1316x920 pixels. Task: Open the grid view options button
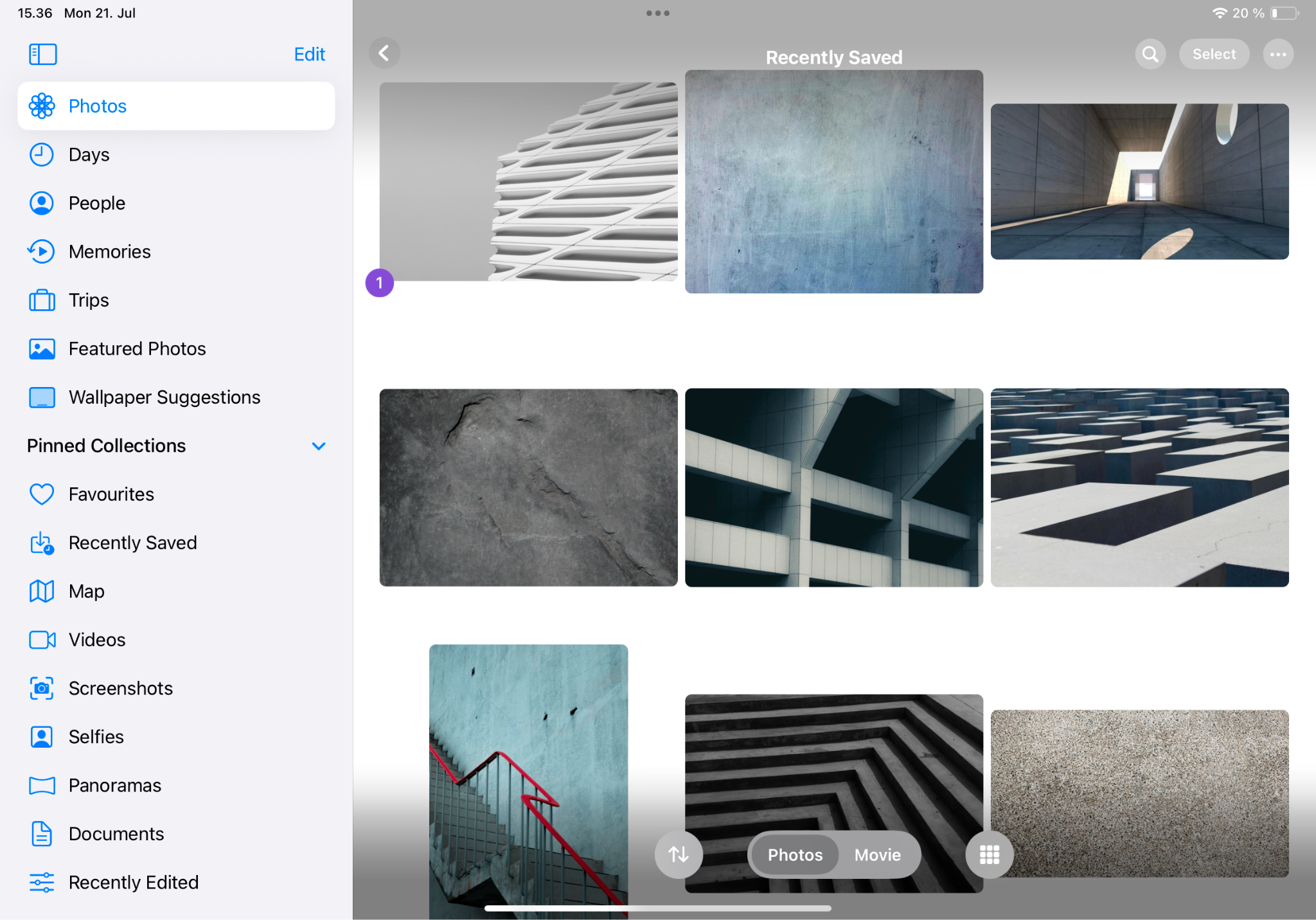[989, 854]
